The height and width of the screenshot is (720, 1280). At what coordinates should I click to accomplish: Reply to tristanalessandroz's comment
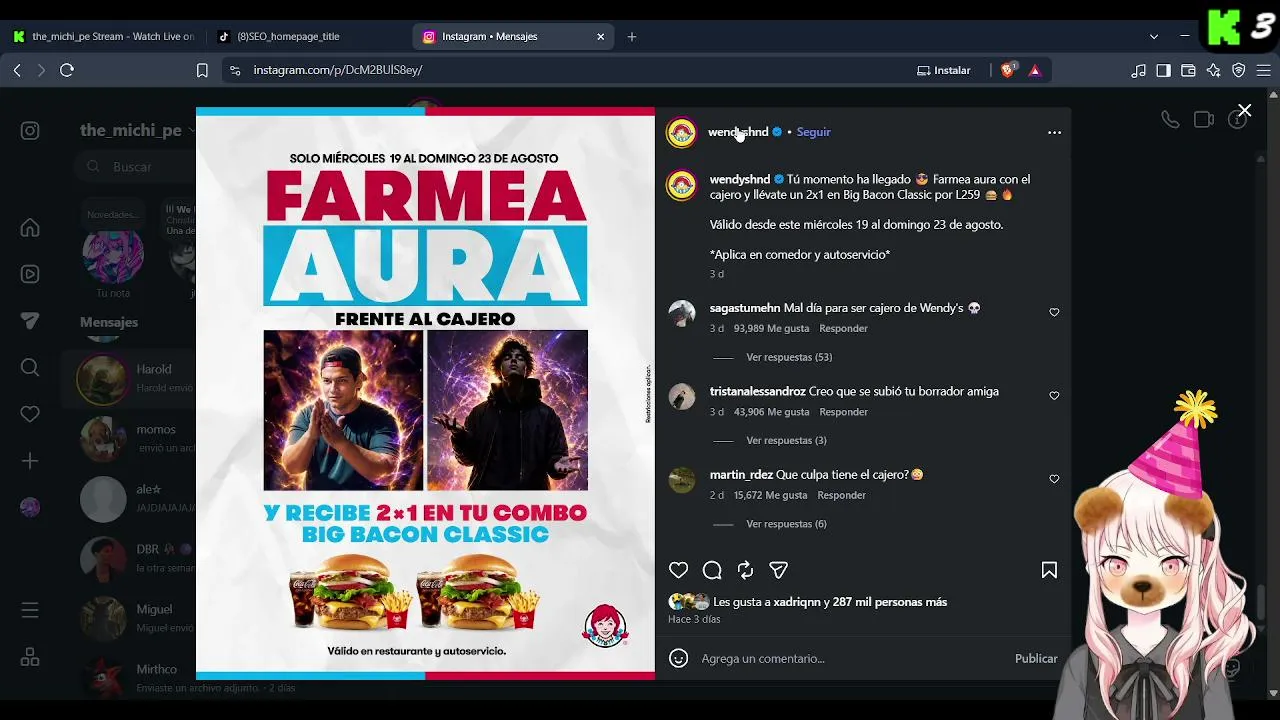[843, 412]
